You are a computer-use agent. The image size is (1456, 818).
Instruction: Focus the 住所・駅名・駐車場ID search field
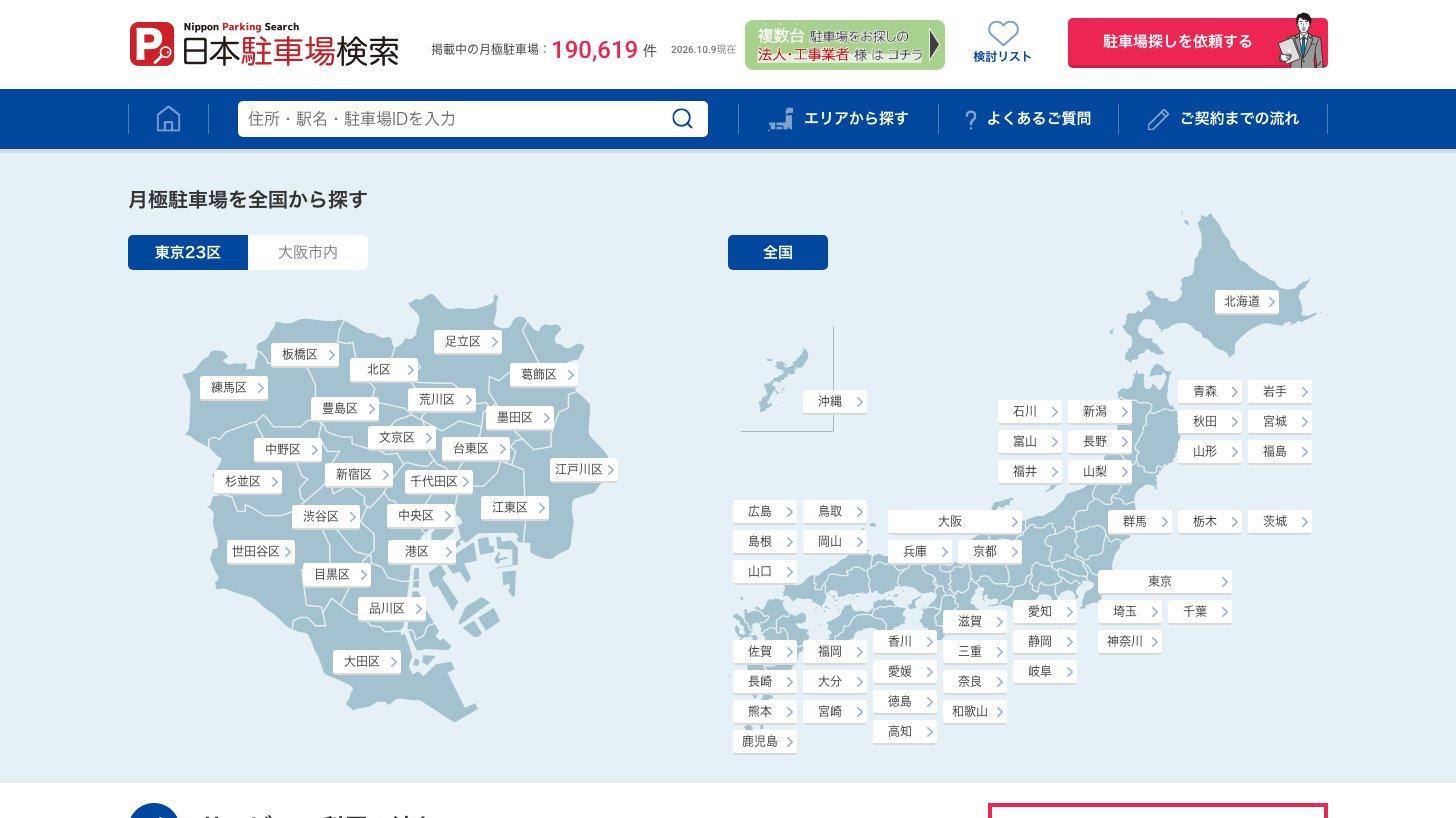click(472, 119)
